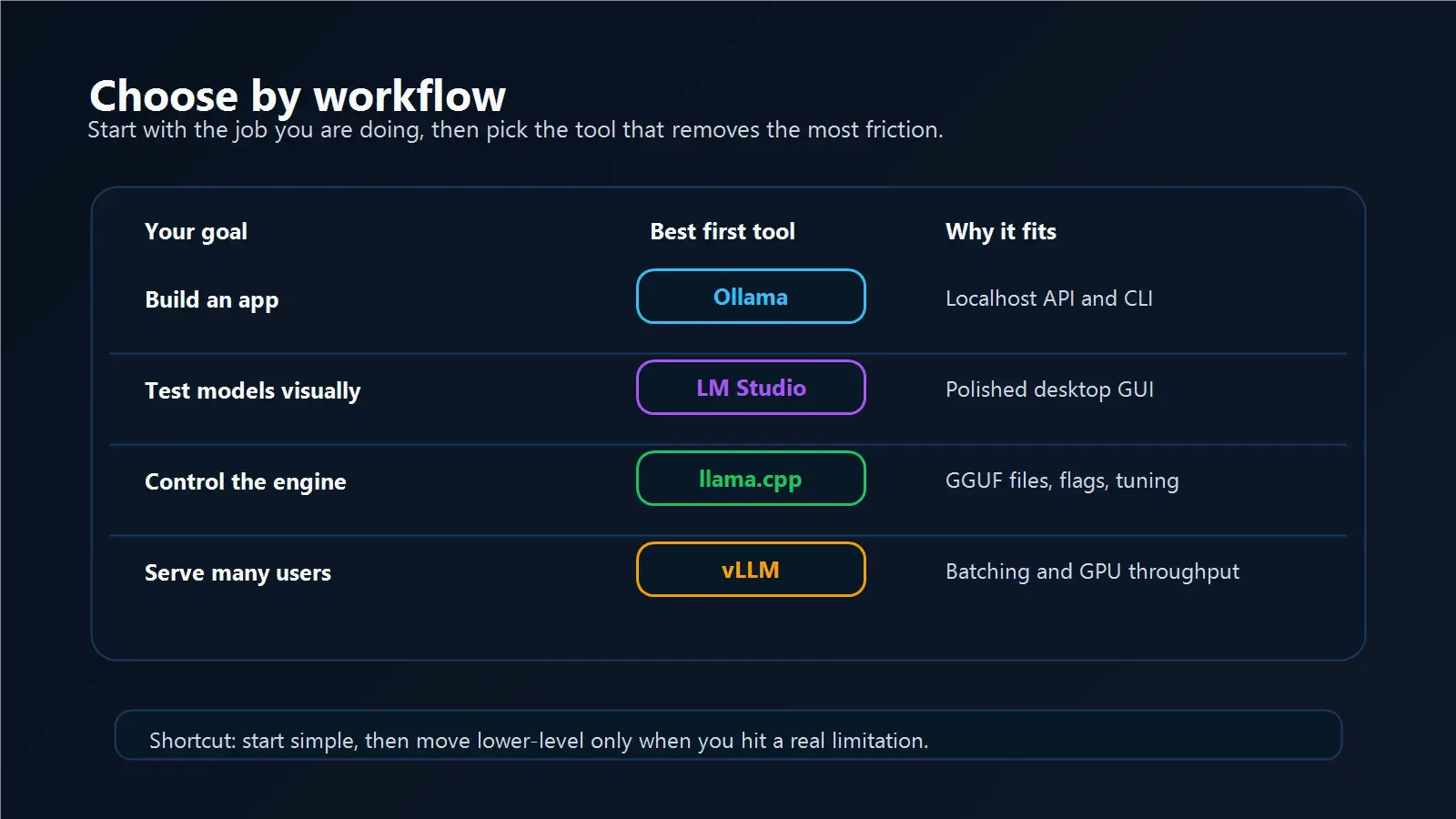Click the 'Your goal' column header
The width and height of the screenshot is (1456, 819).
tap(196, 232)
